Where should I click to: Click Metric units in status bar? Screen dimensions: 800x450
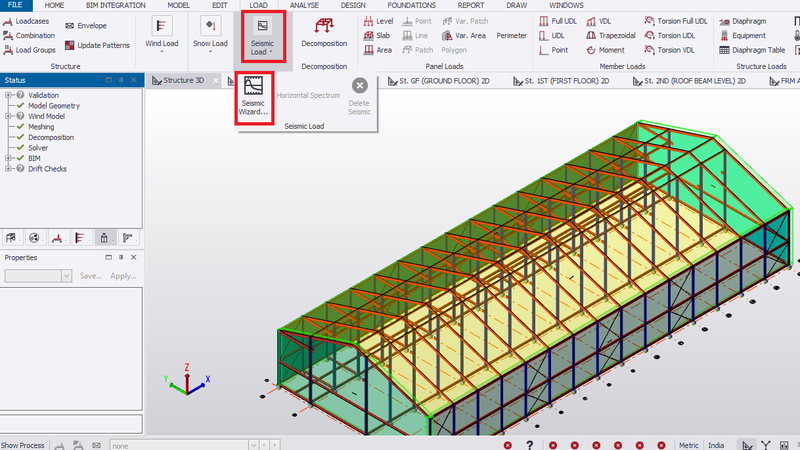(x=689, y=445)
